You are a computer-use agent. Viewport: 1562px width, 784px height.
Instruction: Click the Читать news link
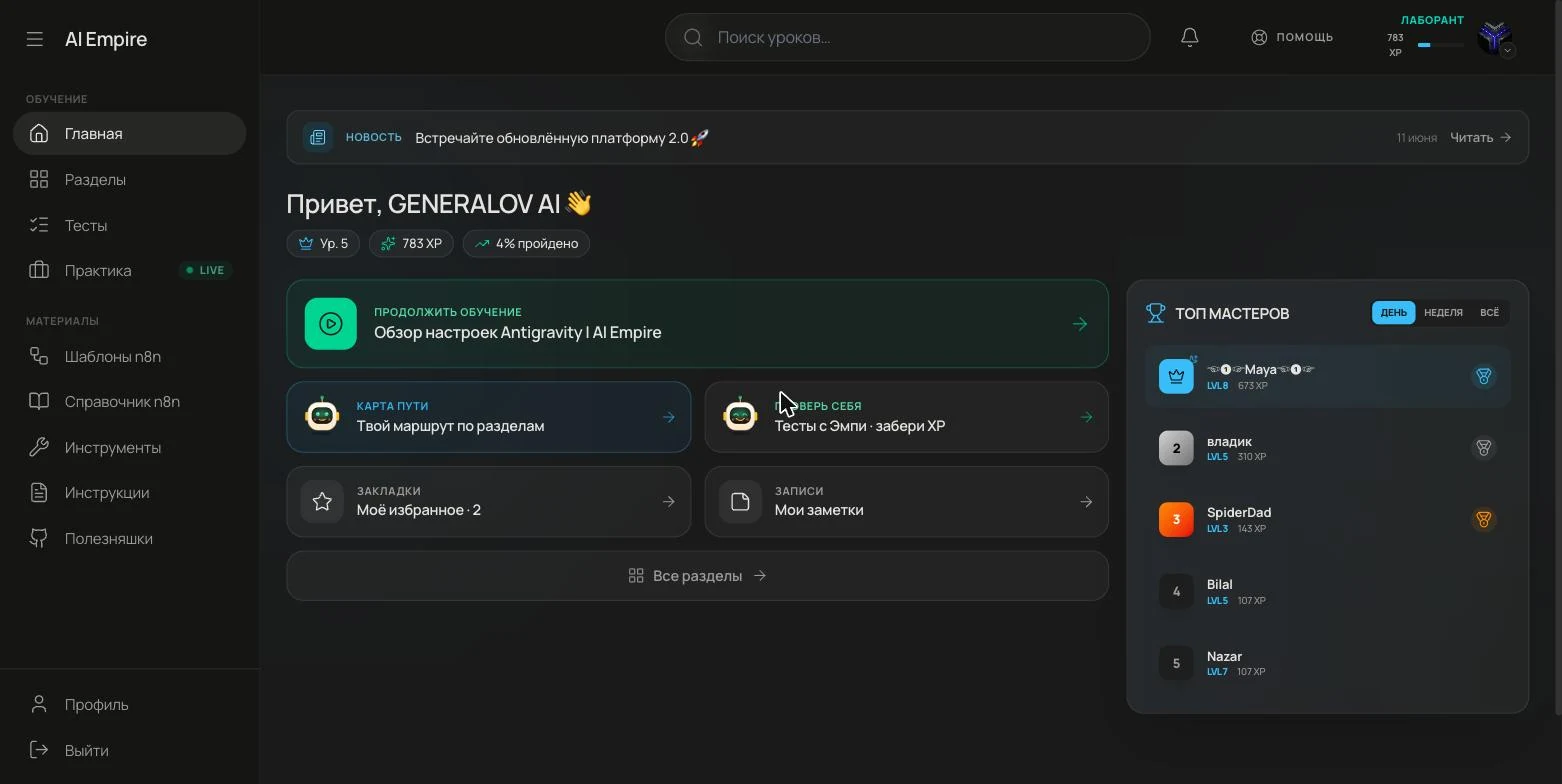click(1481, 137)
